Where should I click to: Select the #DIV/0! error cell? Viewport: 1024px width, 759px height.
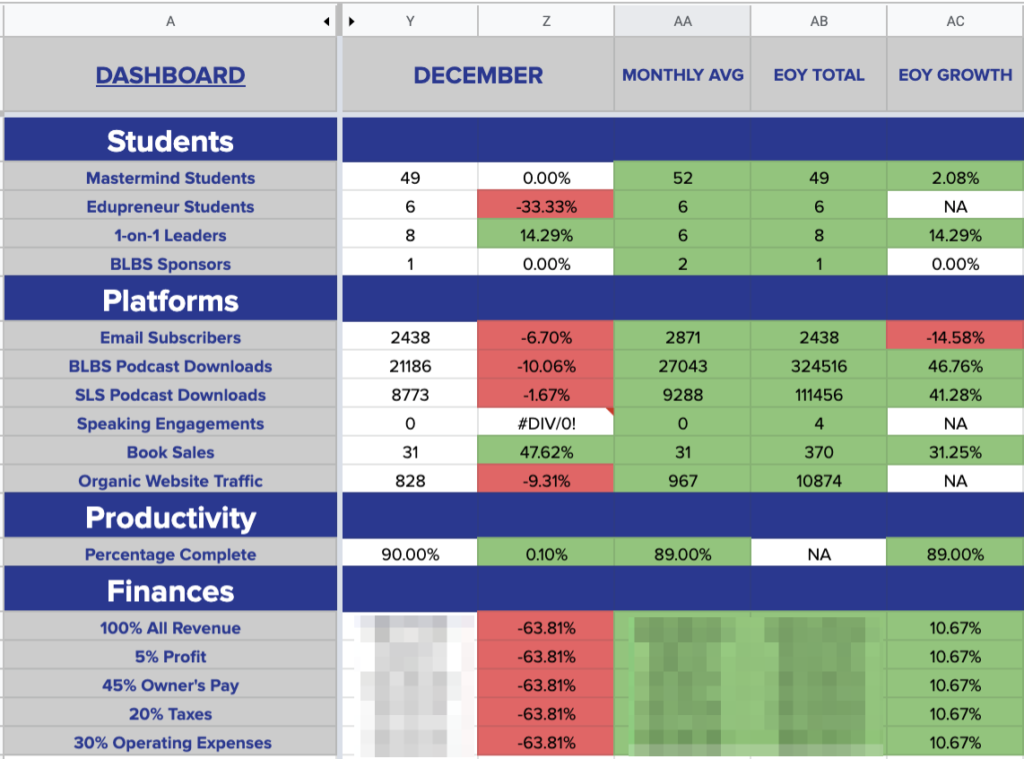(546, 423)
